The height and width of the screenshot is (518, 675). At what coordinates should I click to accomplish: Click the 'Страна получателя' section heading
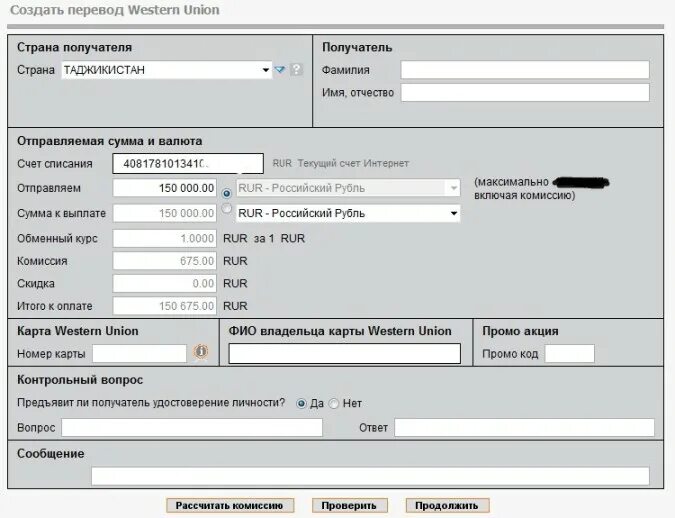tap(74, 47)
